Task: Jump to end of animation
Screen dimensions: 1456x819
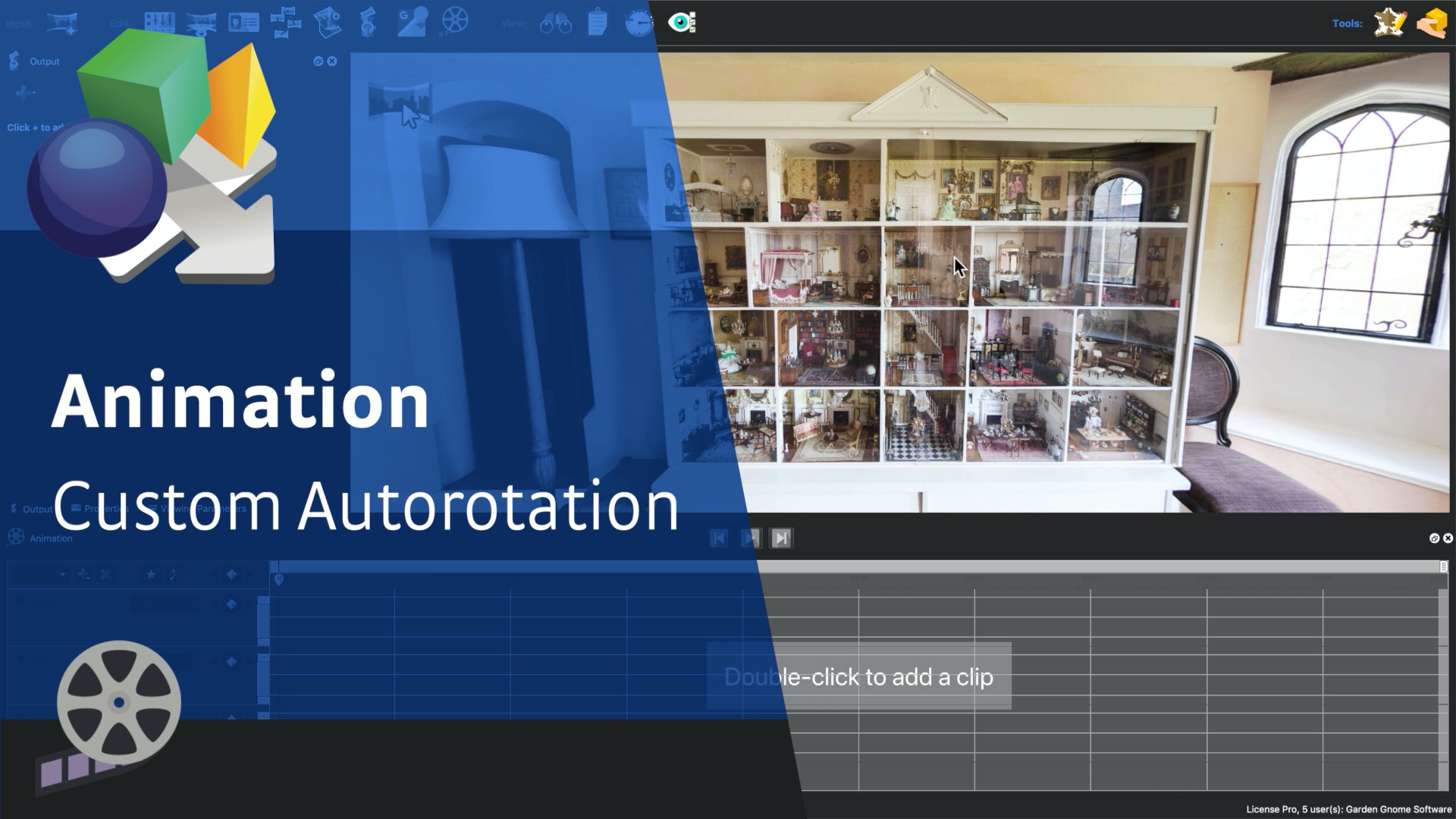Action: click(781, 538)
